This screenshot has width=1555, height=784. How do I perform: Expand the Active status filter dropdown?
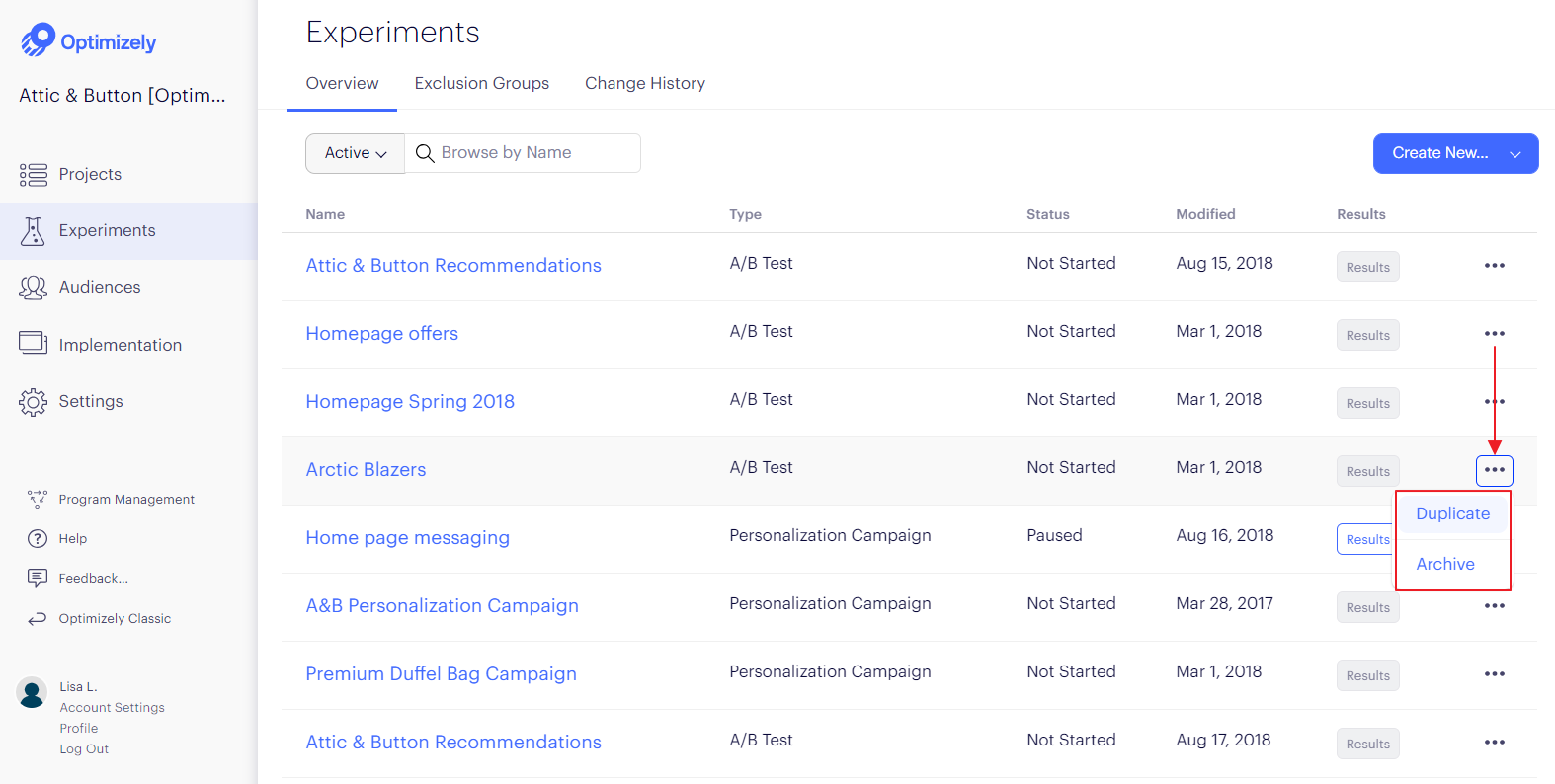click(355, 153)
